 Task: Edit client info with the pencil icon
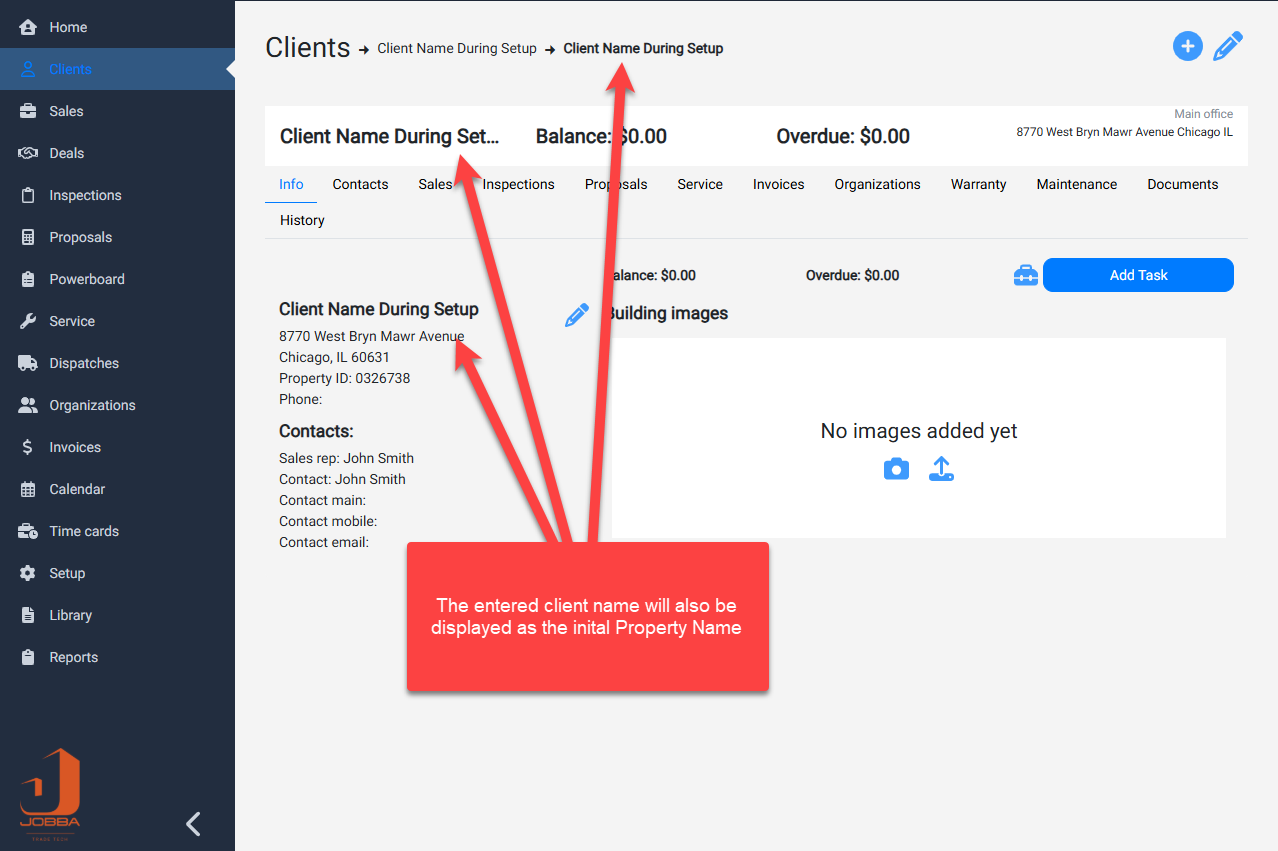tap(577, 316)
